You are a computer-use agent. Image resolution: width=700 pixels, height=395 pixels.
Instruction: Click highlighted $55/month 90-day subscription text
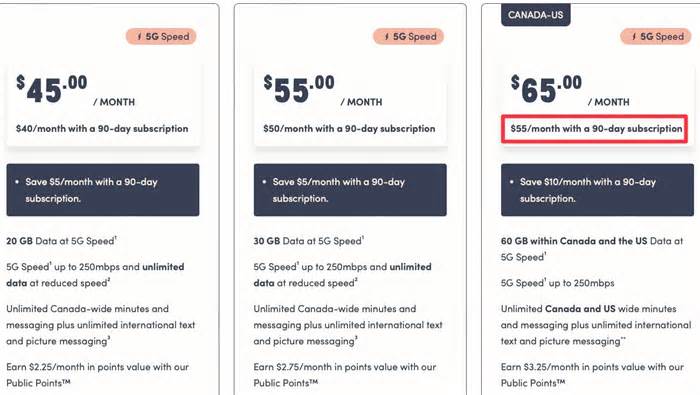click(596, 129)
